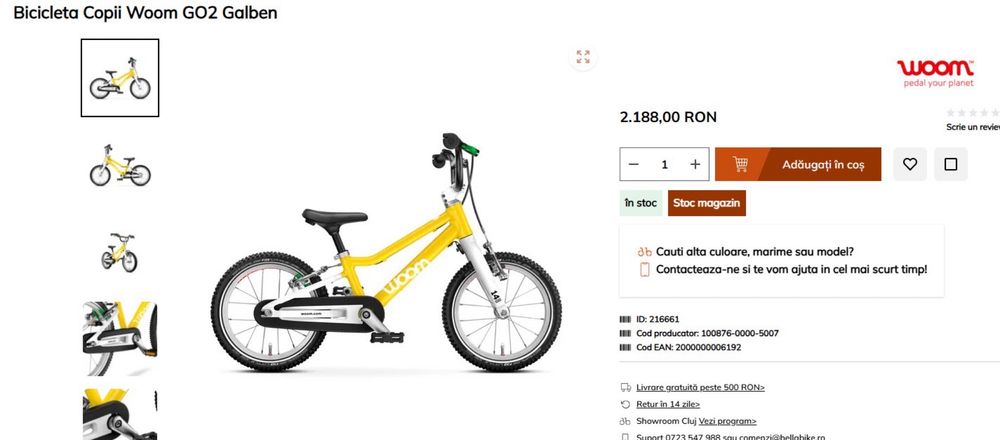Select first bike thumbnail facing right
This screenshot has width=1000, height=440.
click(120, 78)
